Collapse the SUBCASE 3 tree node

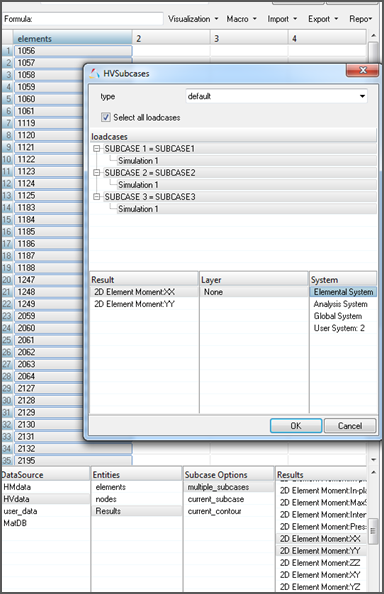pos(97,197)
